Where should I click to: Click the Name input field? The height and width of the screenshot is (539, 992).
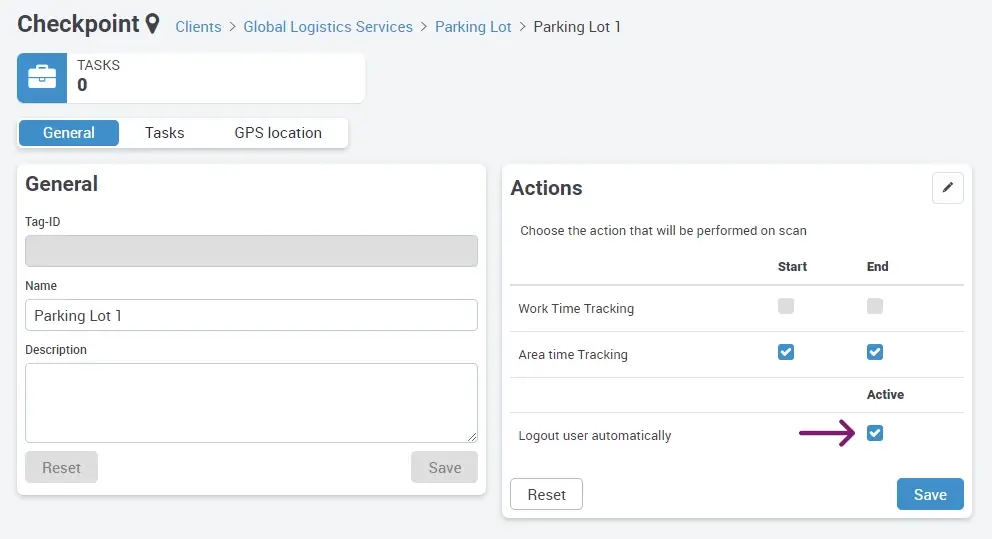click(x=251, y=315)
